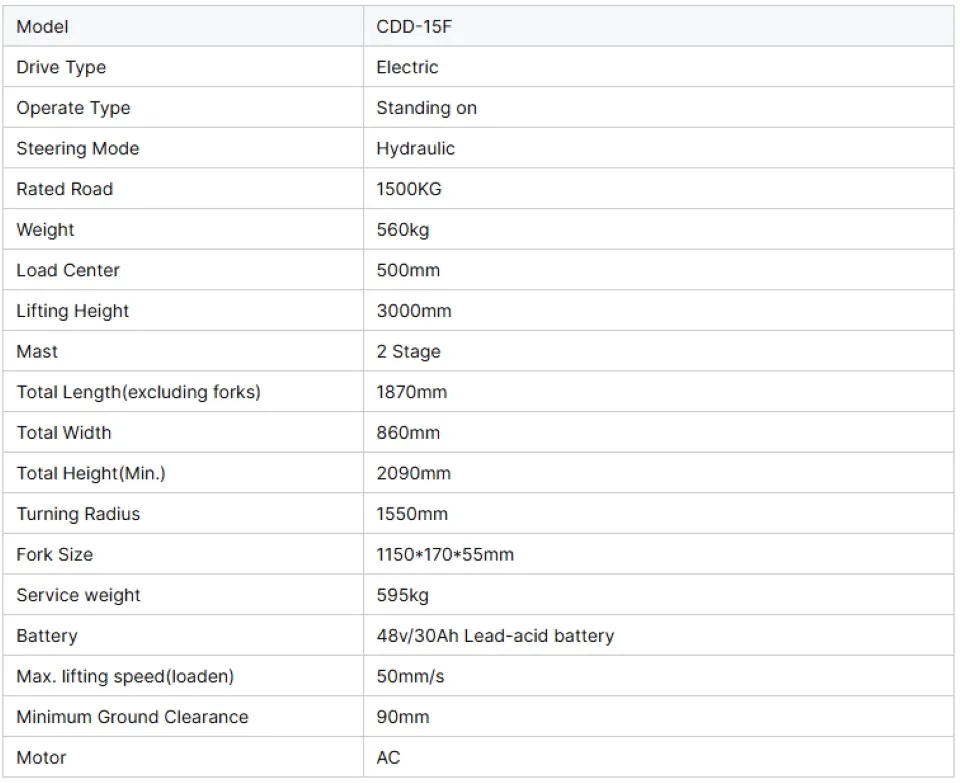Click the Lifting Height label

tap(73, 311)
